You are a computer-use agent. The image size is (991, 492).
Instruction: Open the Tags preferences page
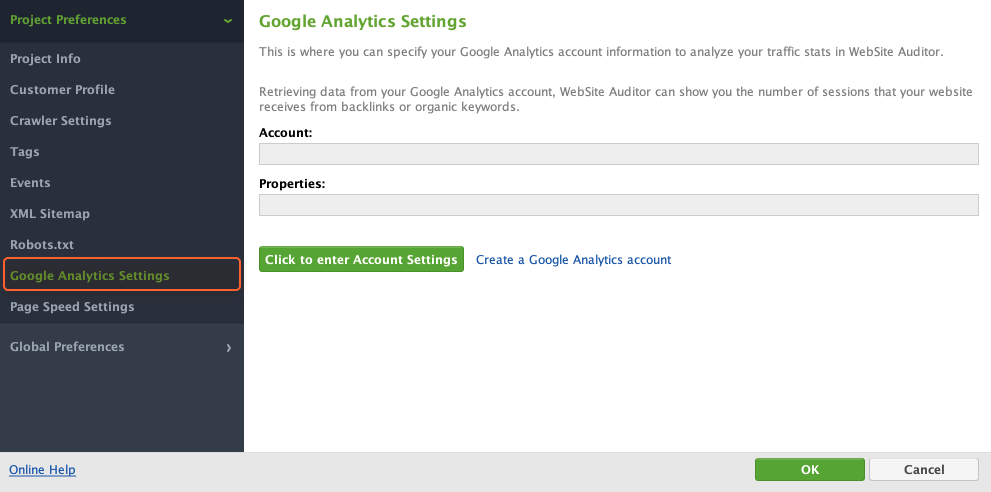(25, 152)
